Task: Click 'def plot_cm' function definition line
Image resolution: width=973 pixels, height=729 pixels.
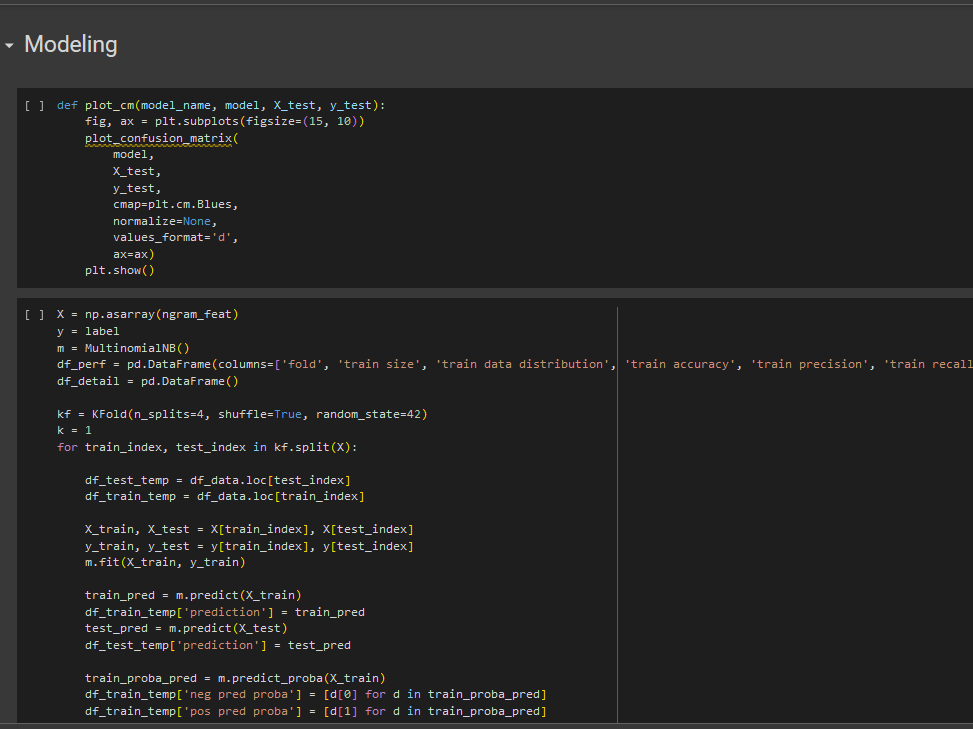Action: click(x=221, y=105)
